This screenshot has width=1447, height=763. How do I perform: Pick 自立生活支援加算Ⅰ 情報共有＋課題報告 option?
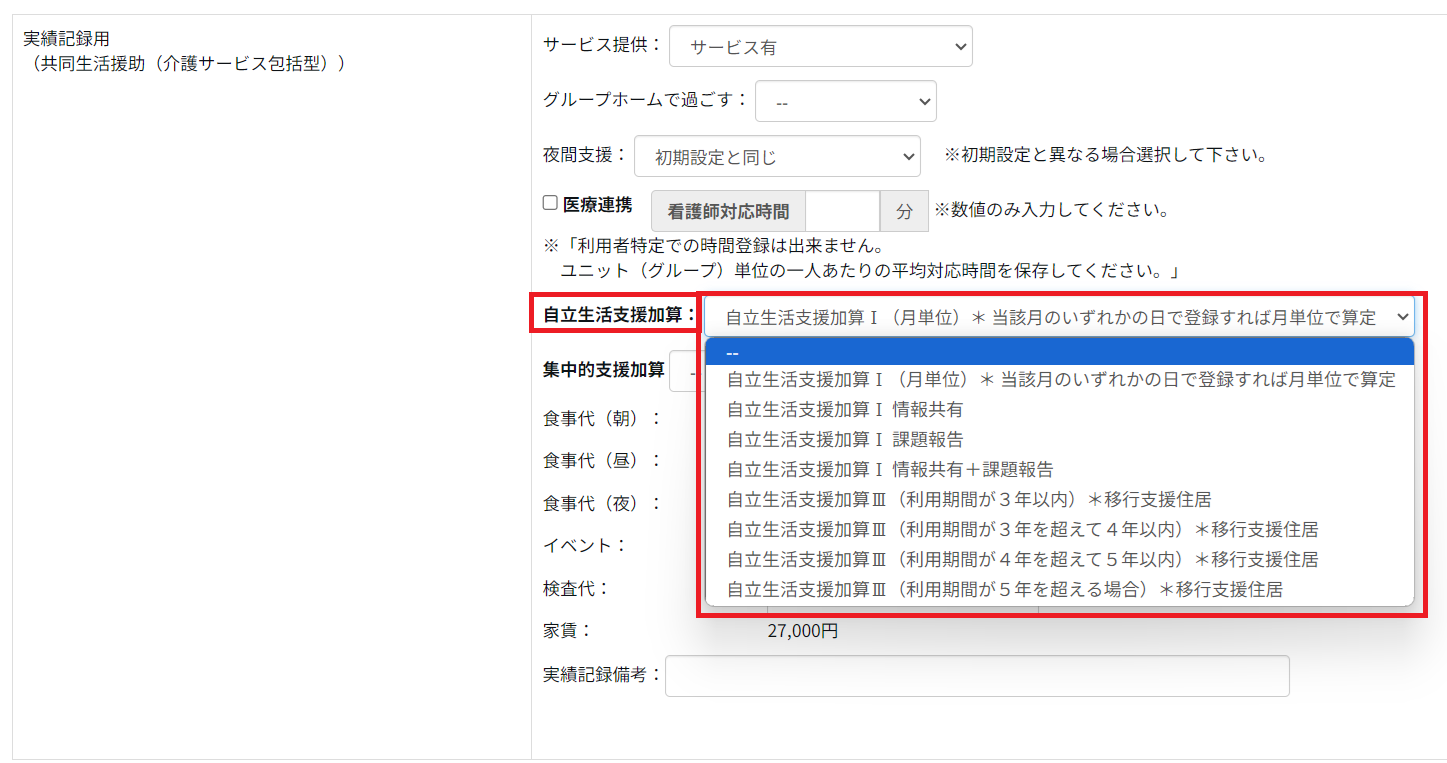click(x=1059, y=470)
